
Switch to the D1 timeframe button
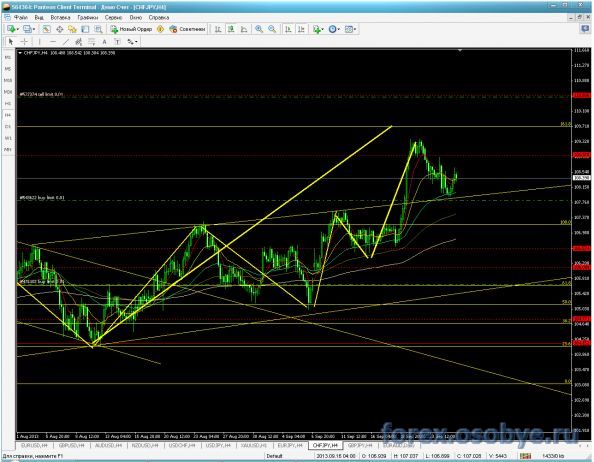(x=8, y=126)
